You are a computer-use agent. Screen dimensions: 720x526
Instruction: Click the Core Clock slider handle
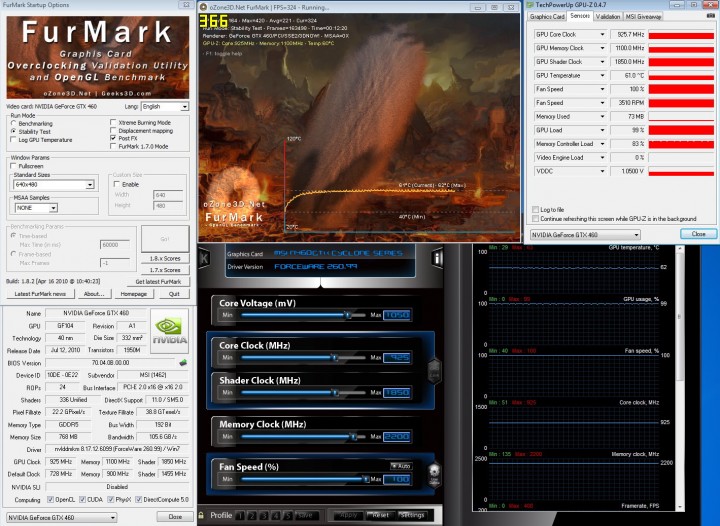[x=335, y=357]
